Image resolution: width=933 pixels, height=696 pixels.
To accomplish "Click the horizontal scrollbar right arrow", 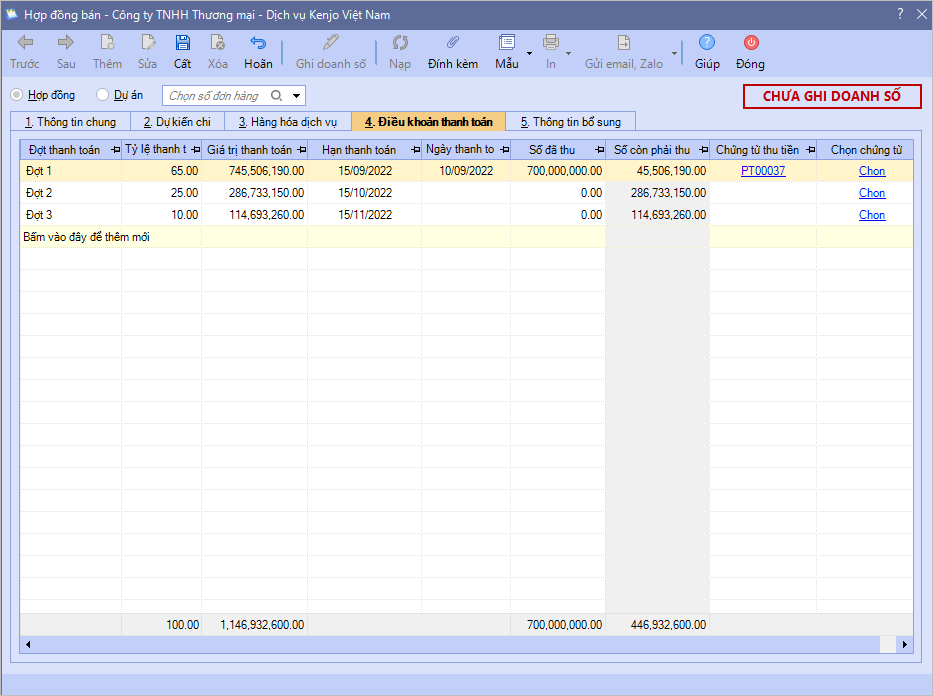I will point(905,645).
